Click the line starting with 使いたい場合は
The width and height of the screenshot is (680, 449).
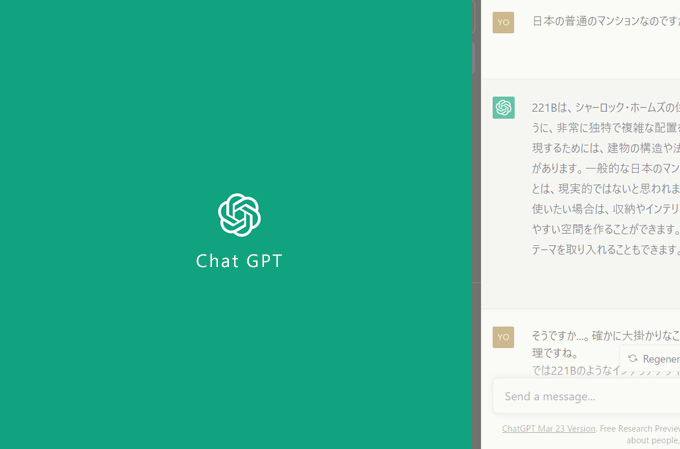pyautogui.click(x=606, y=209)
